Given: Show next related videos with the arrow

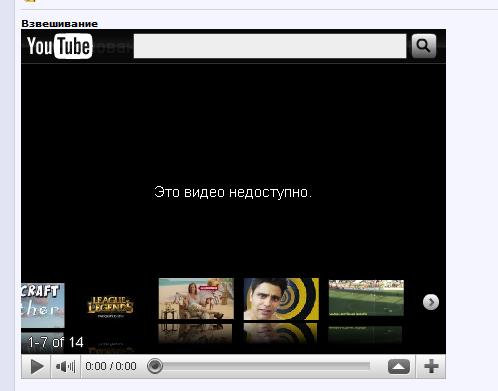Looking at the screenshot, I should coord(431,302).
